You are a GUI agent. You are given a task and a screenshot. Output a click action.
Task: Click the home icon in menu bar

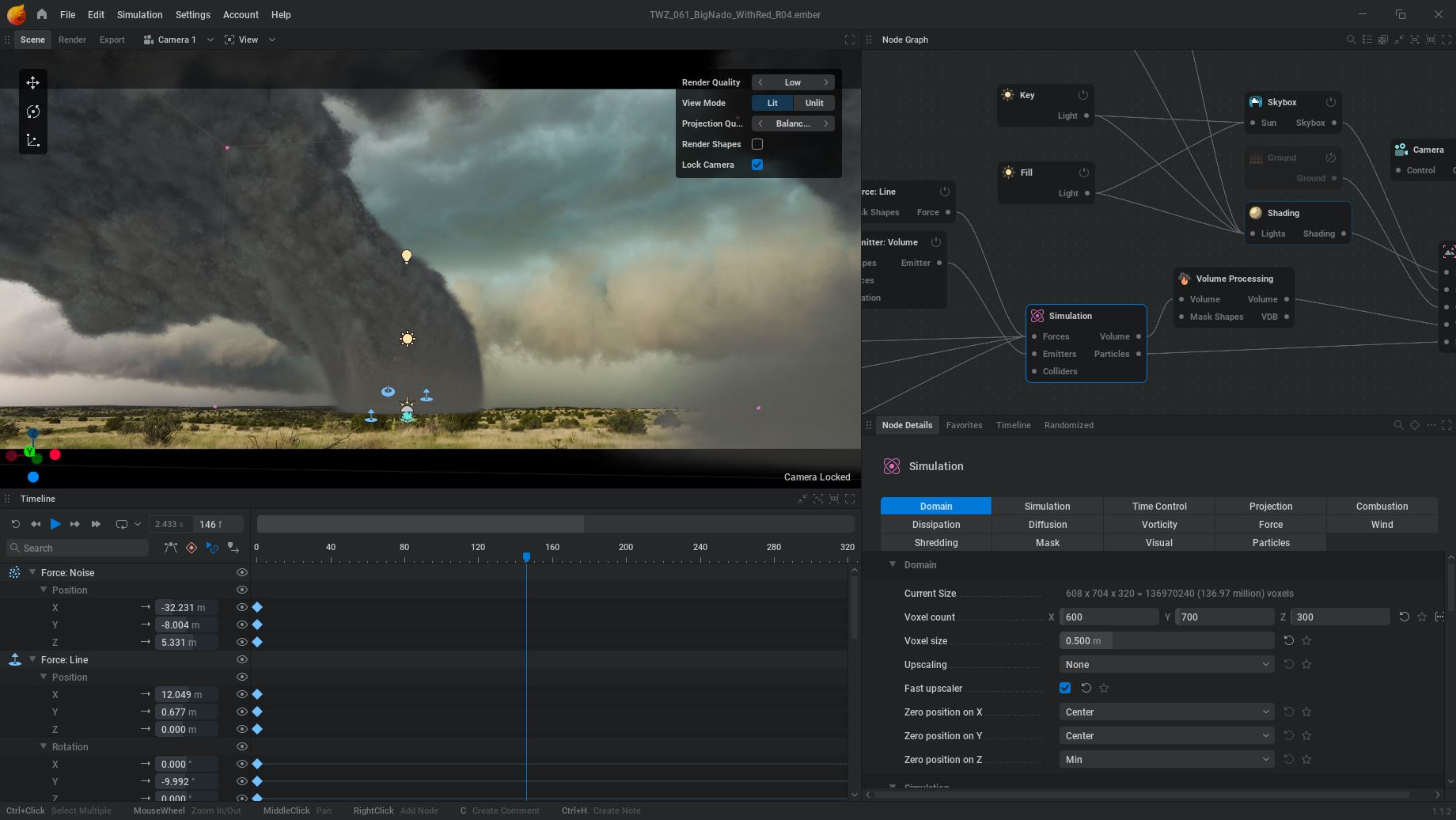coord(42,14)
